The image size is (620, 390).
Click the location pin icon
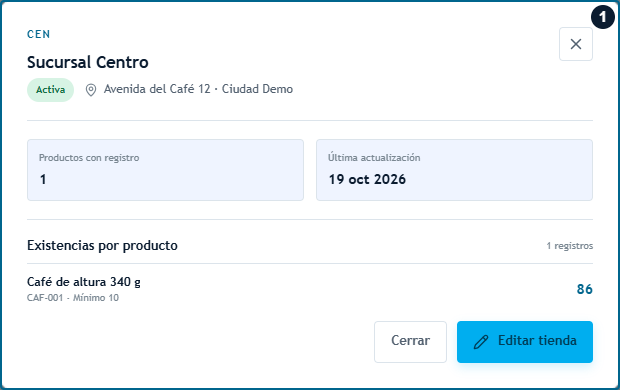point(91,90)
